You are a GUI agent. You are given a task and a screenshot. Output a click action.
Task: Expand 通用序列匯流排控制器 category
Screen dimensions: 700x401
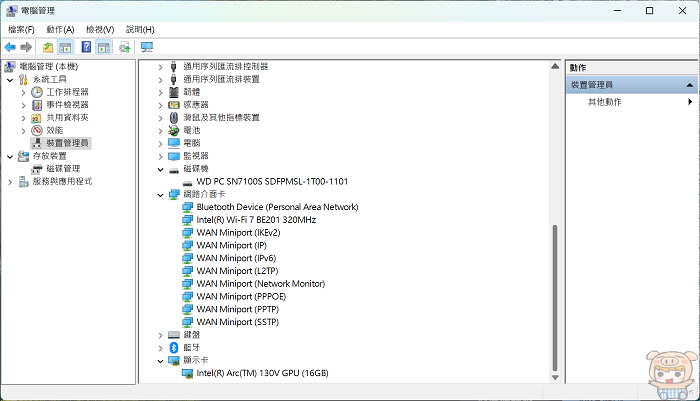coord(160,67)
